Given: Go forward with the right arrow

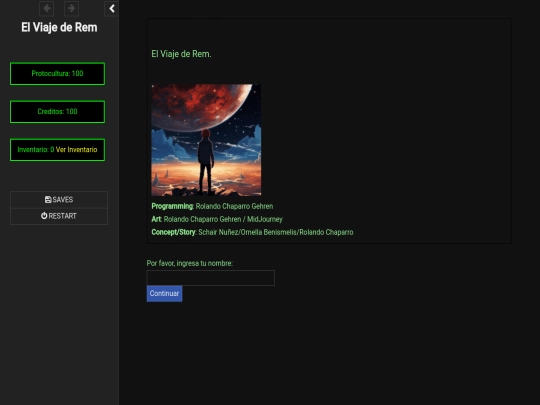Looking at the screenshot, I should tap(71, 9).
